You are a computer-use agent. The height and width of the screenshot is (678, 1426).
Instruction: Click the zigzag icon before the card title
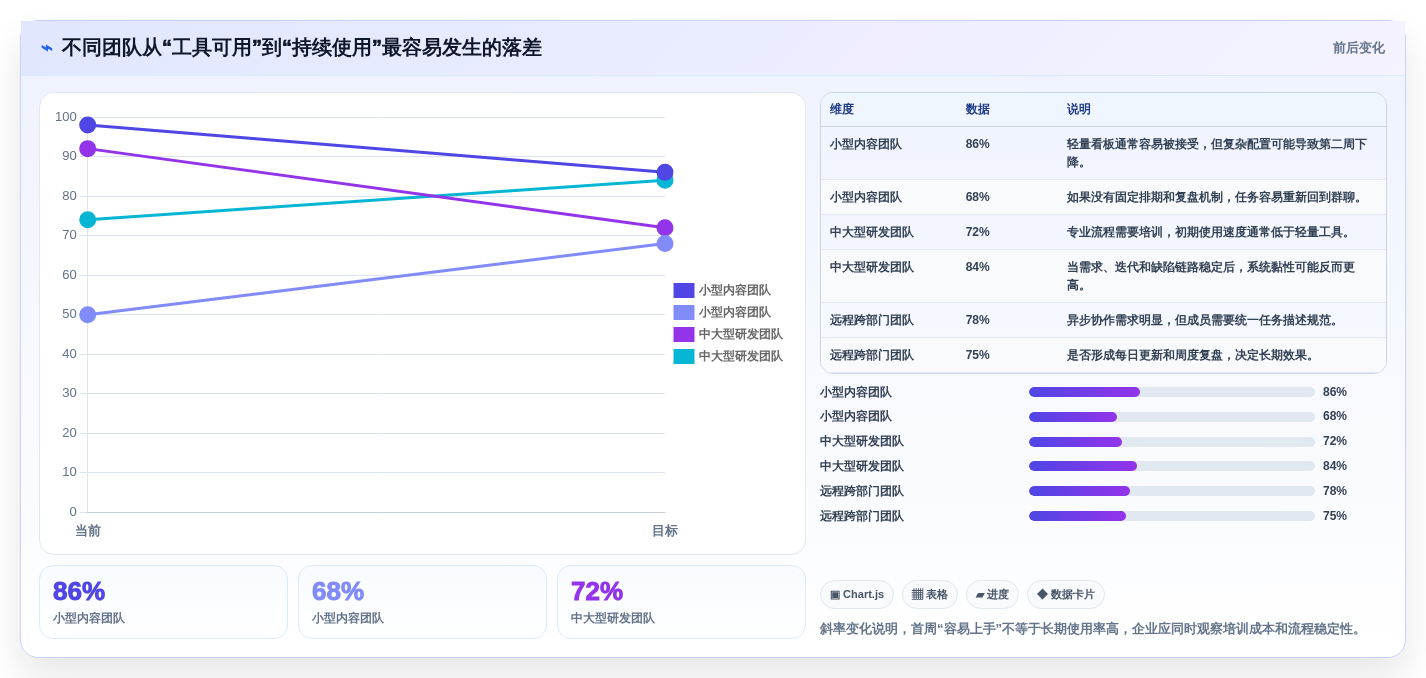pyautogui.click(x=47, y=48)
